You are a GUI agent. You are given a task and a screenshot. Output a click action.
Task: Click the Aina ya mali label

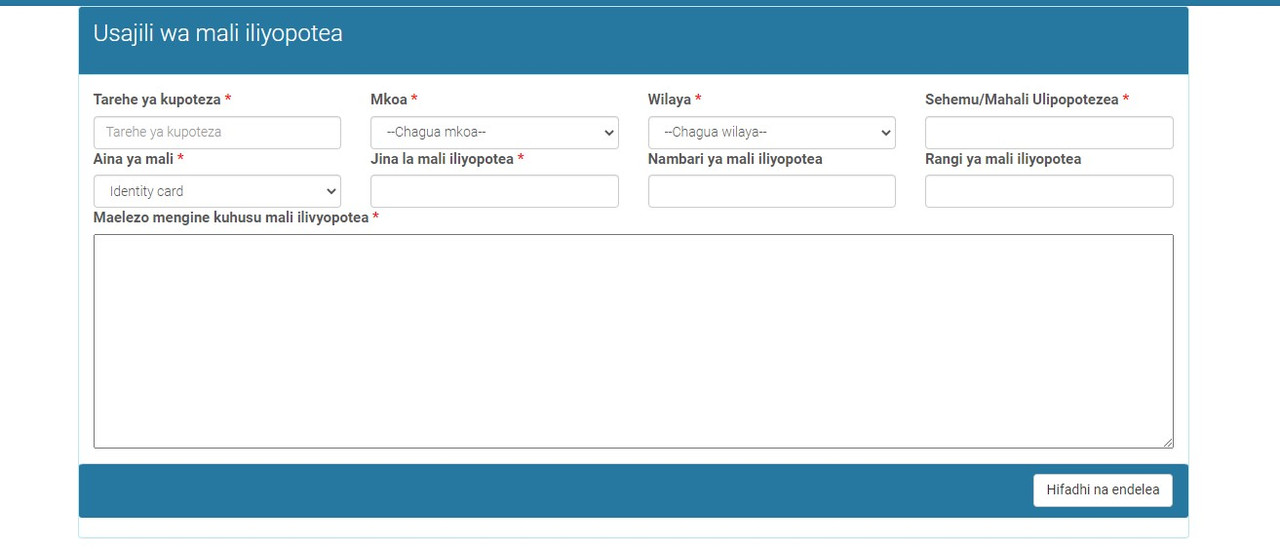(133, 159)
